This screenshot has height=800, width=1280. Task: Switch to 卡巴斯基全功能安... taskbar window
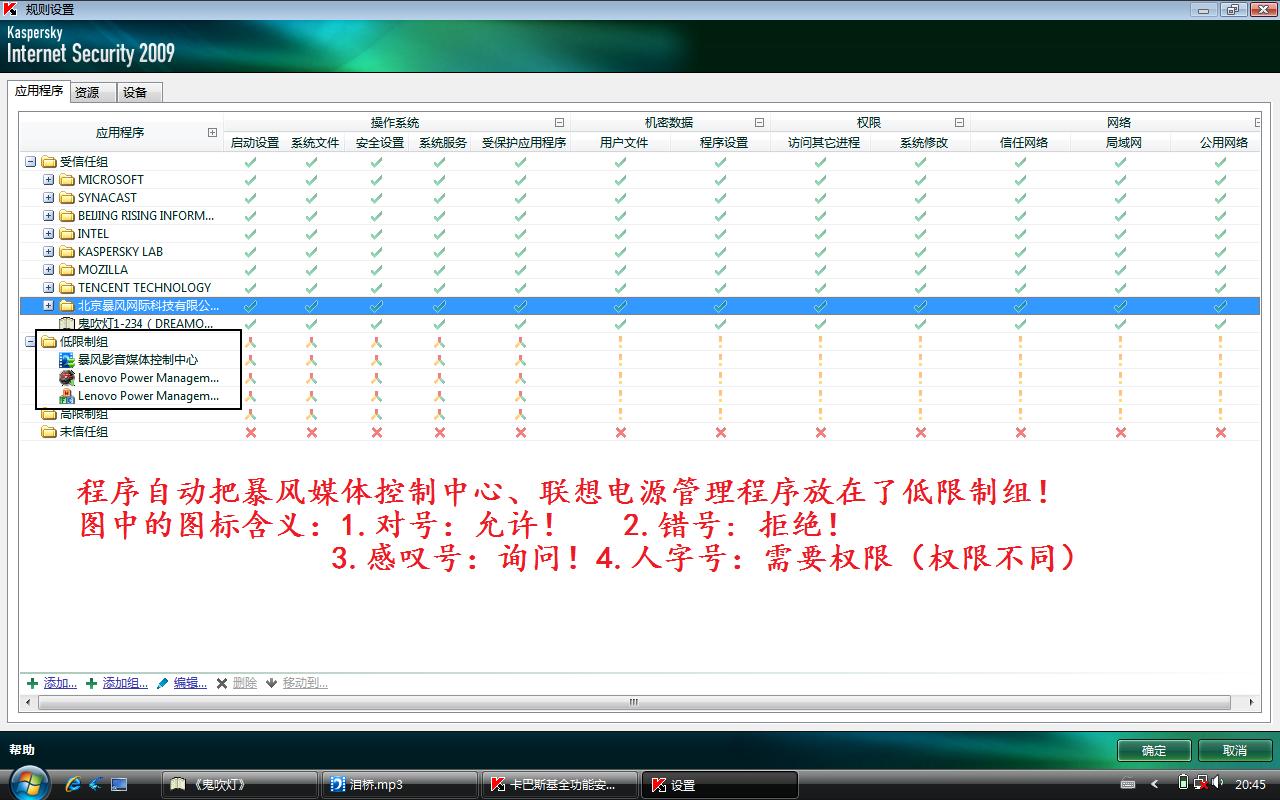coord(562,785)
